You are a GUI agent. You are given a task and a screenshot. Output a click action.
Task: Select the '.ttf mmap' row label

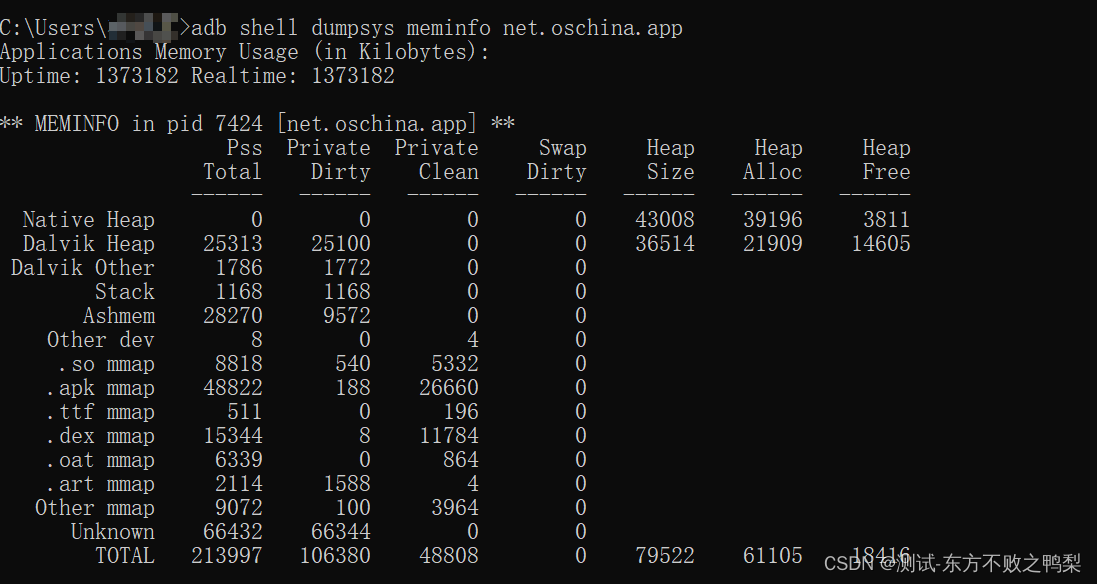[101, 412]
